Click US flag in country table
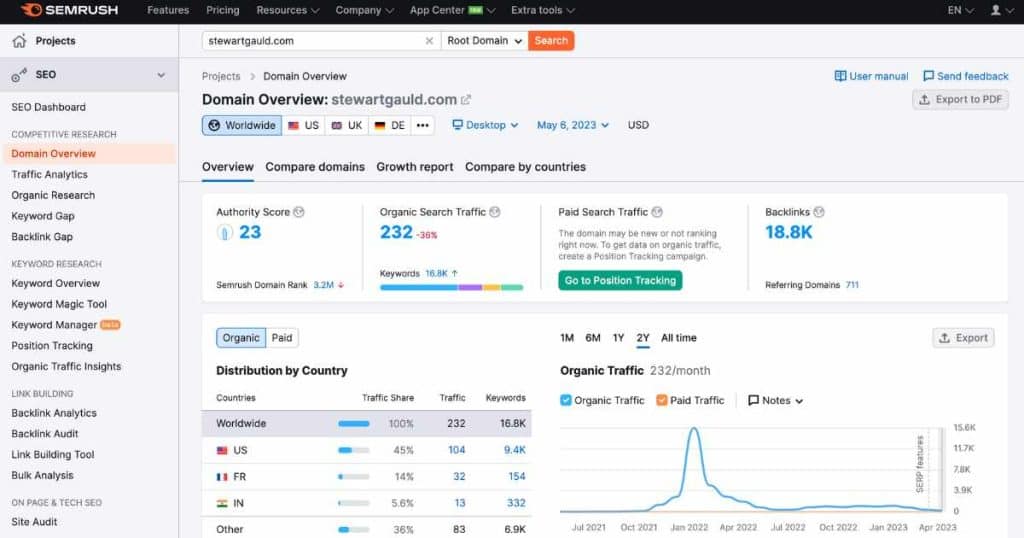The width and height of the screenshot is (1024, 538). point(222,451)
